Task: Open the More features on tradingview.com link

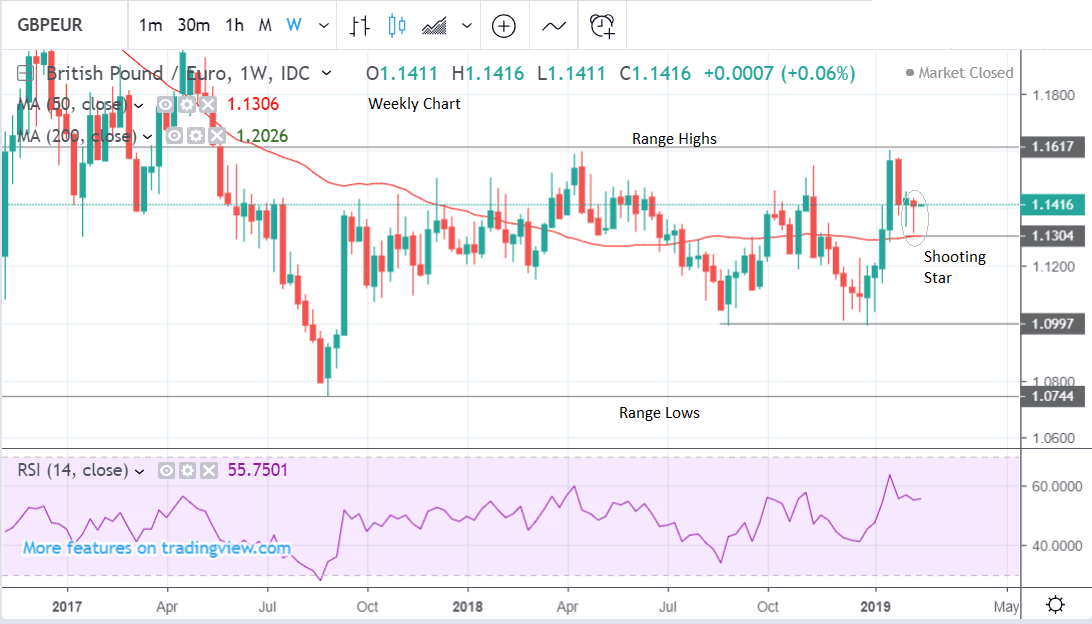Action: tap(157, 548)
